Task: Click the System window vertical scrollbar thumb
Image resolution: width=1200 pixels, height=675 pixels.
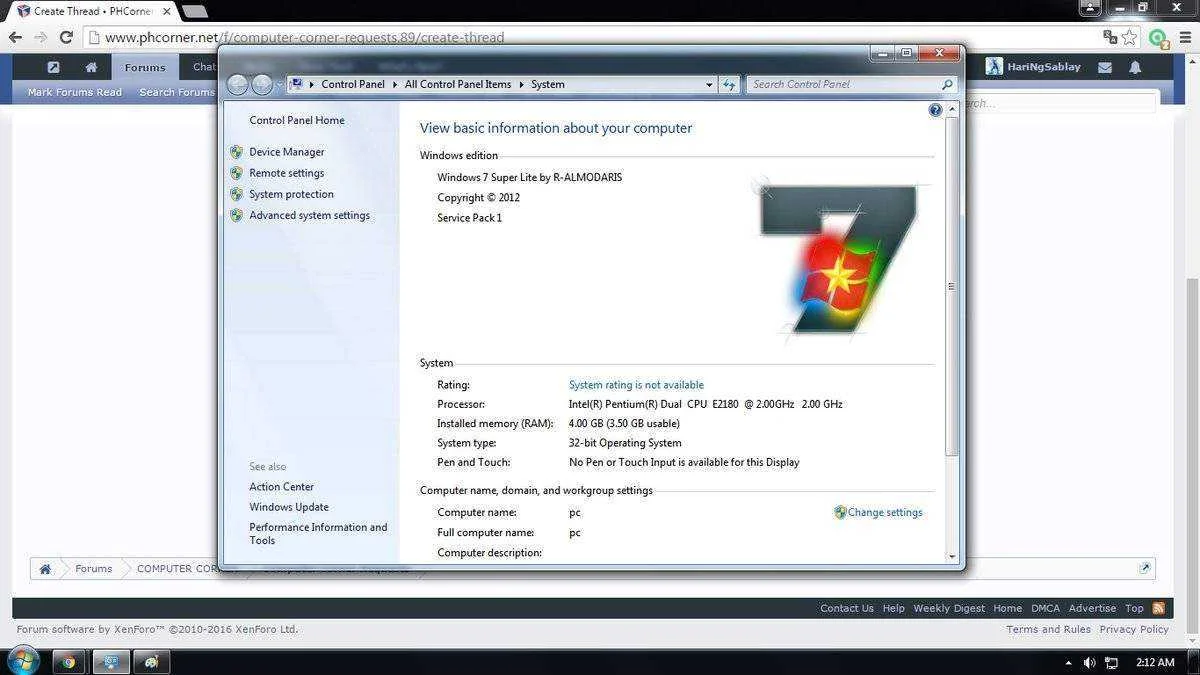Action: tap(952, 286)
